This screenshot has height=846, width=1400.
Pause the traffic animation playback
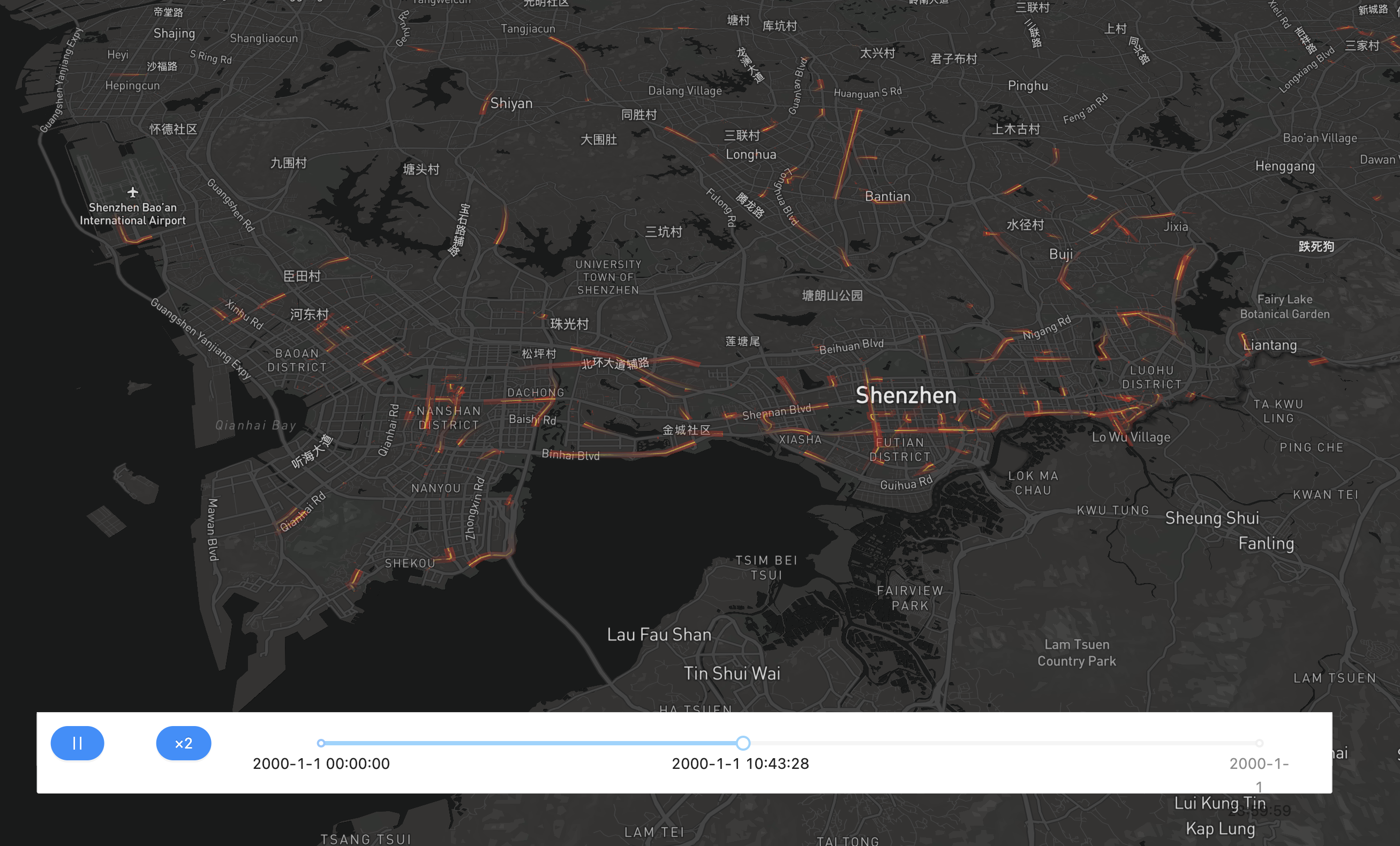click(x=77, y=743)
